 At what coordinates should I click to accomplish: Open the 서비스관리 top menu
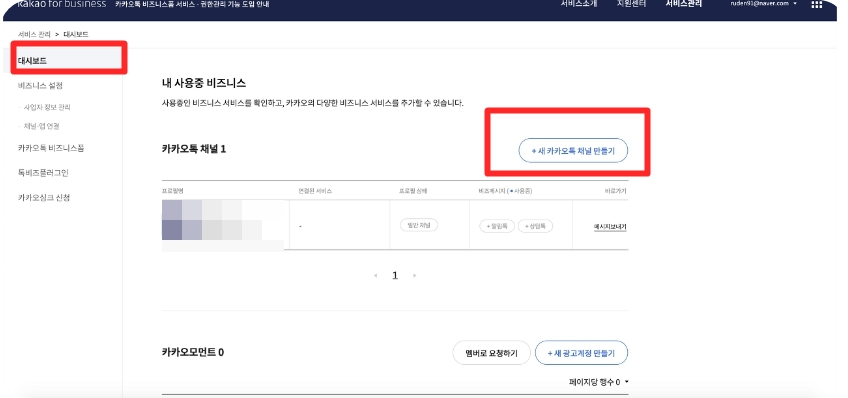684,3
